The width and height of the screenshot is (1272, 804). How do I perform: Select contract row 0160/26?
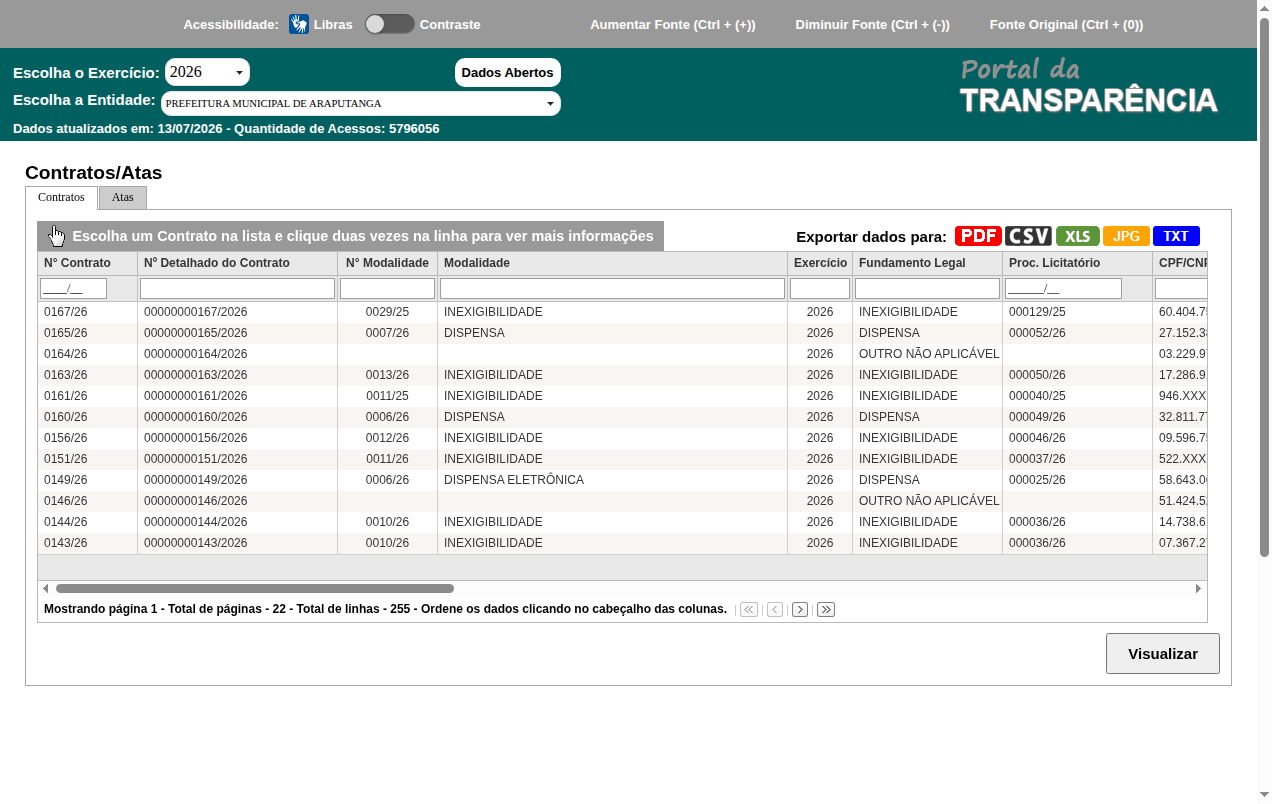point(622,417)
